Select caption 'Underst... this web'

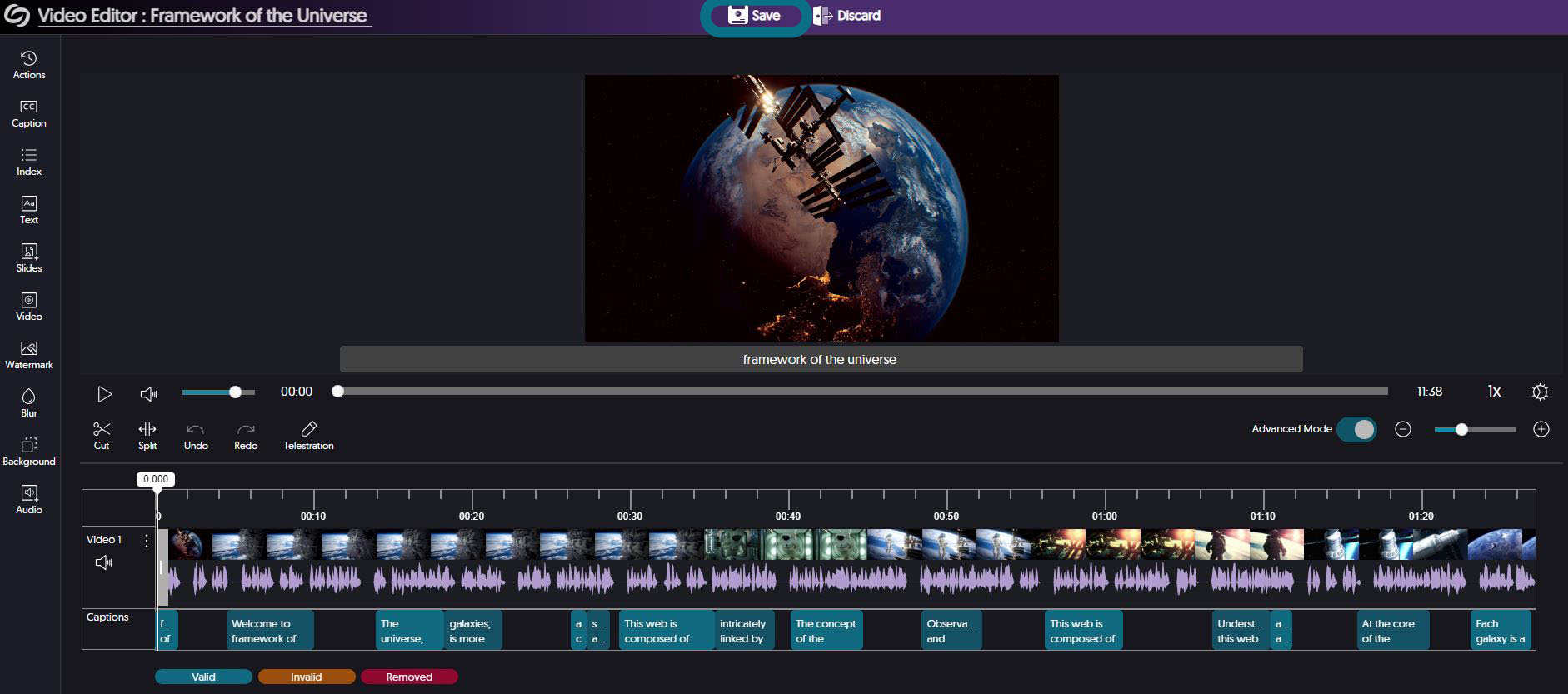click(x=1241, y=631)
